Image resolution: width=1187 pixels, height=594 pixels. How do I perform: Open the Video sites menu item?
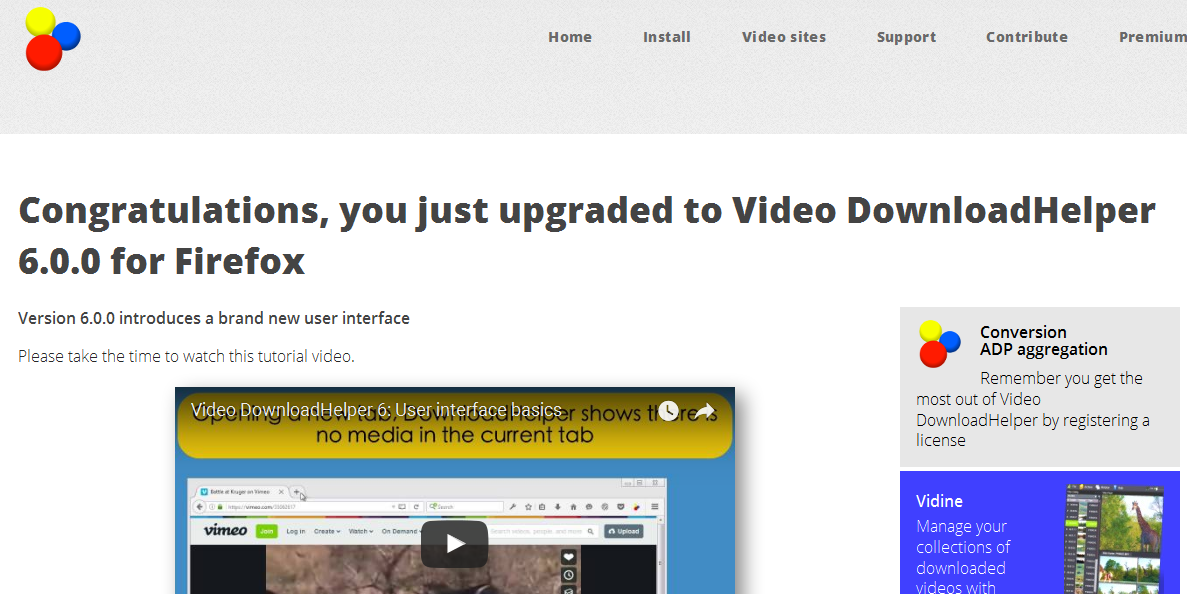point(784,37)
